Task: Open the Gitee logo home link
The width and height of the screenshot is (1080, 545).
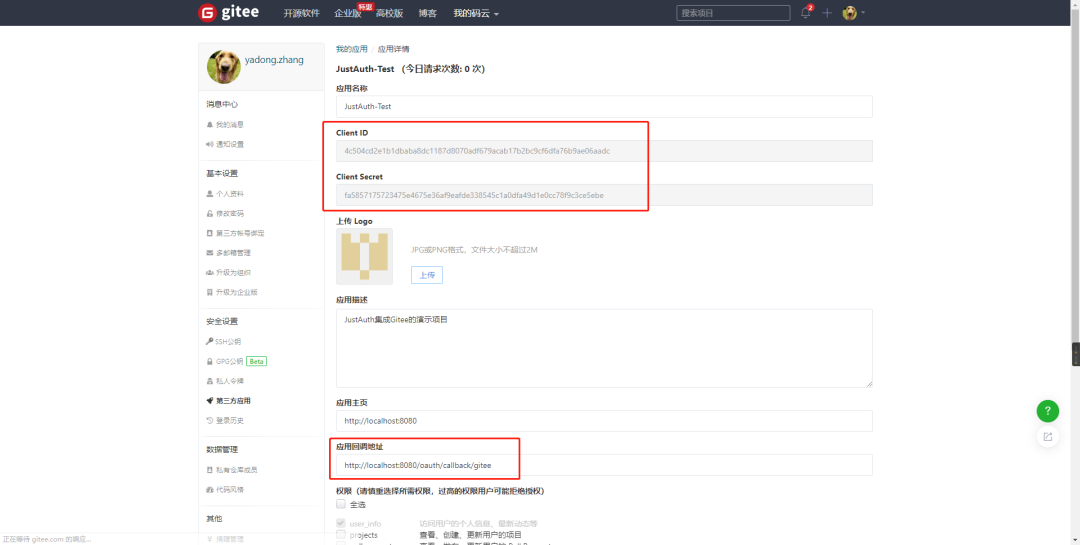Action: 231,13
